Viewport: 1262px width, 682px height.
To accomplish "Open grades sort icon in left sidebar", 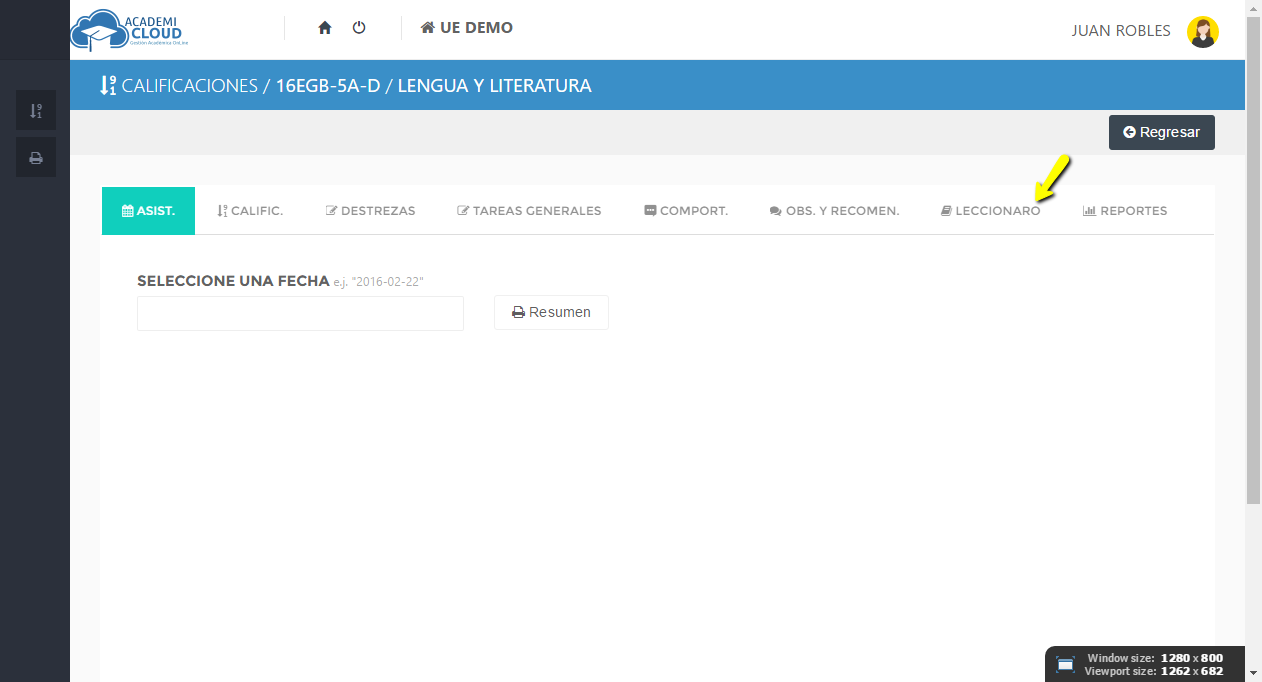I will click(36, 110).
